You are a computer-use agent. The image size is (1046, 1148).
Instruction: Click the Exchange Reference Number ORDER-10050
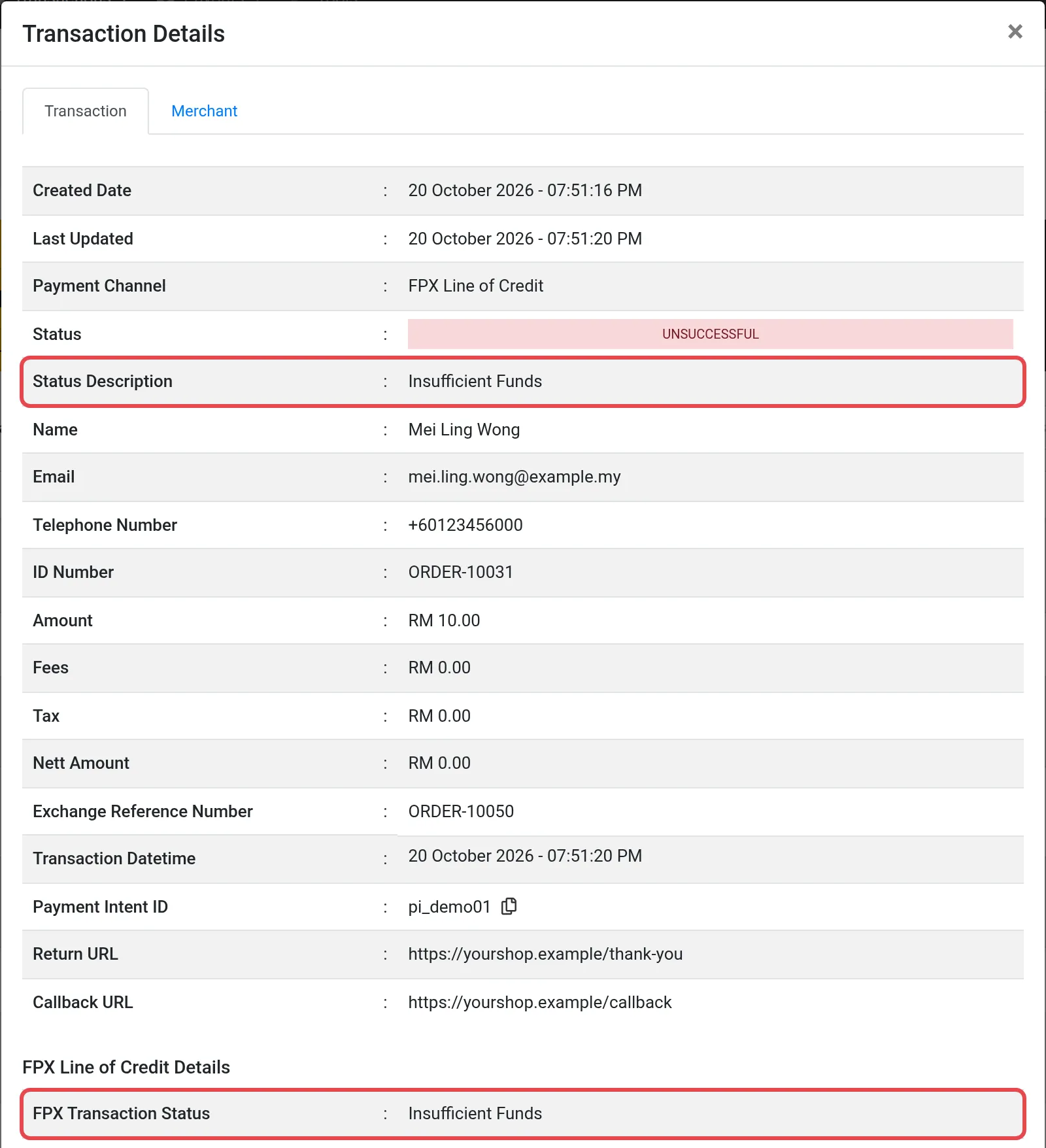tap(461, 811)
